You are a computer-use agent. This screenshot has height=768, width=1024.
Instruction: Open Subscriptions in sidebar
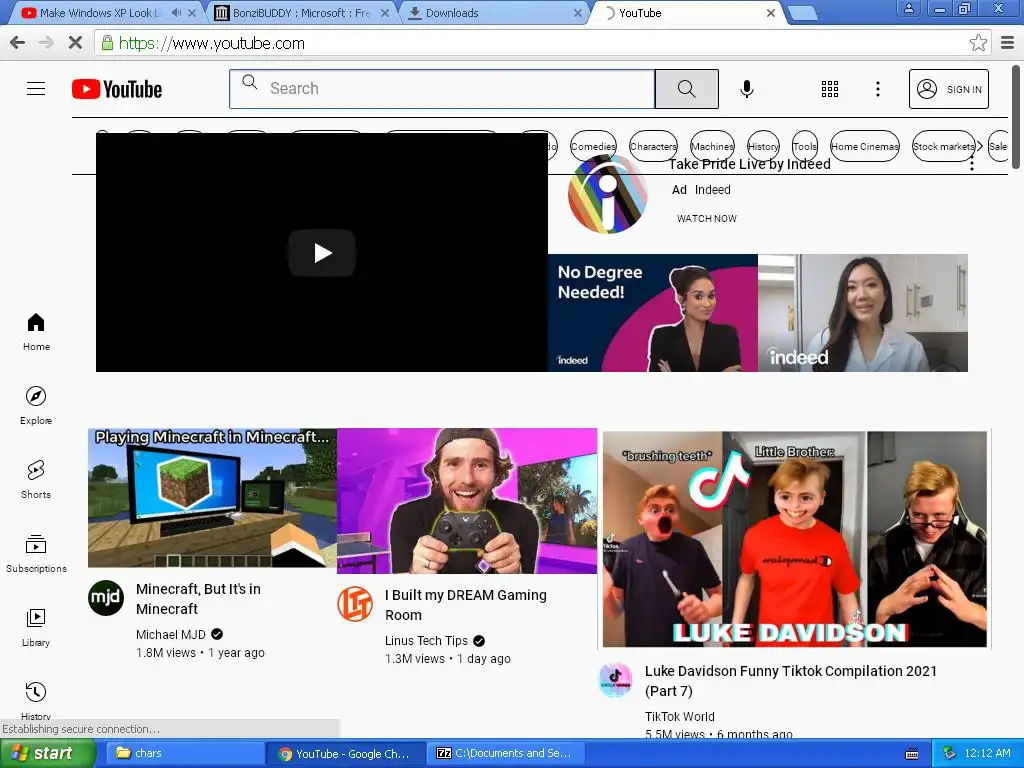click(x=36, y=554)
